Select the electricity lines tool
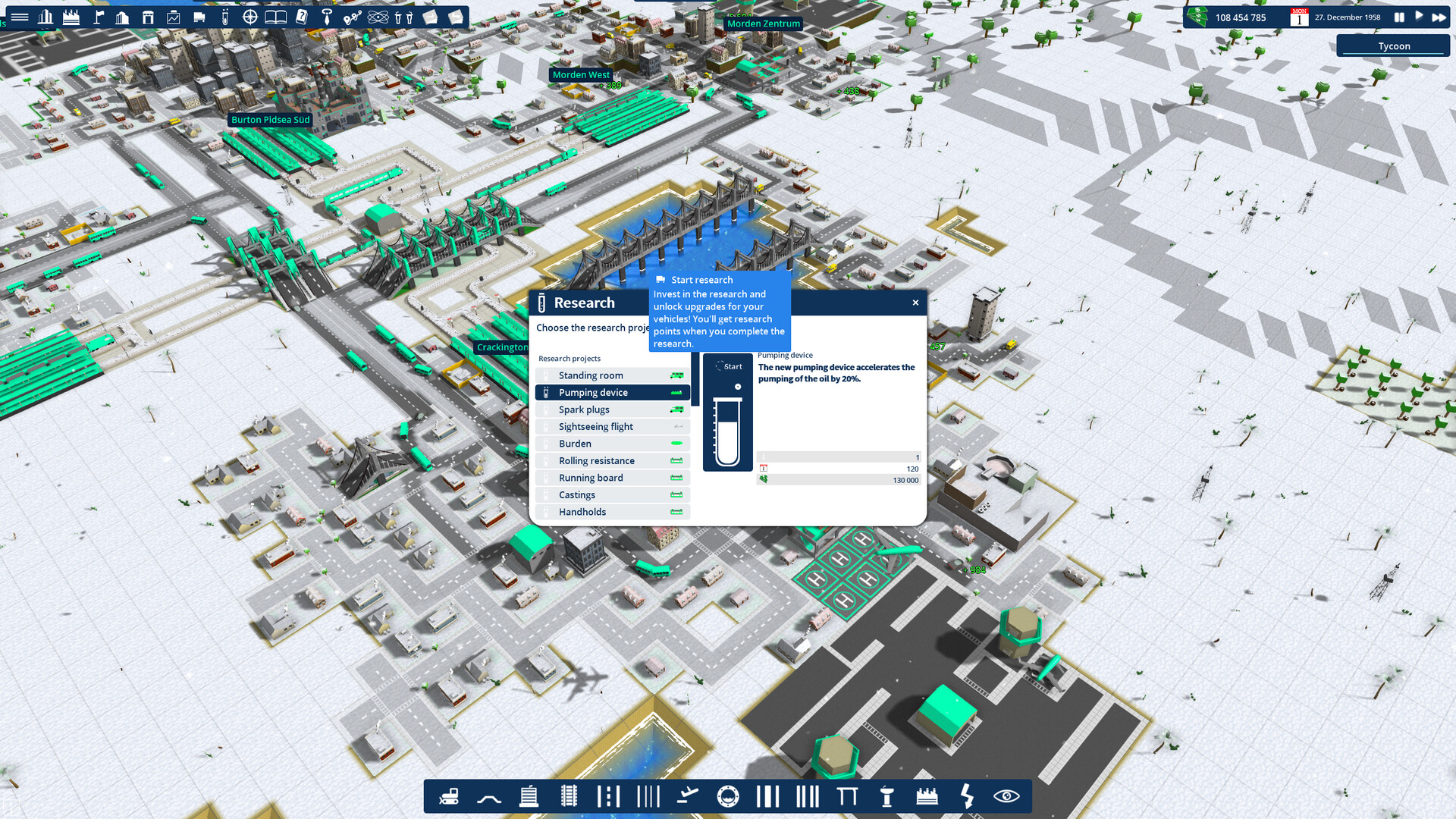 click(967, 797)
